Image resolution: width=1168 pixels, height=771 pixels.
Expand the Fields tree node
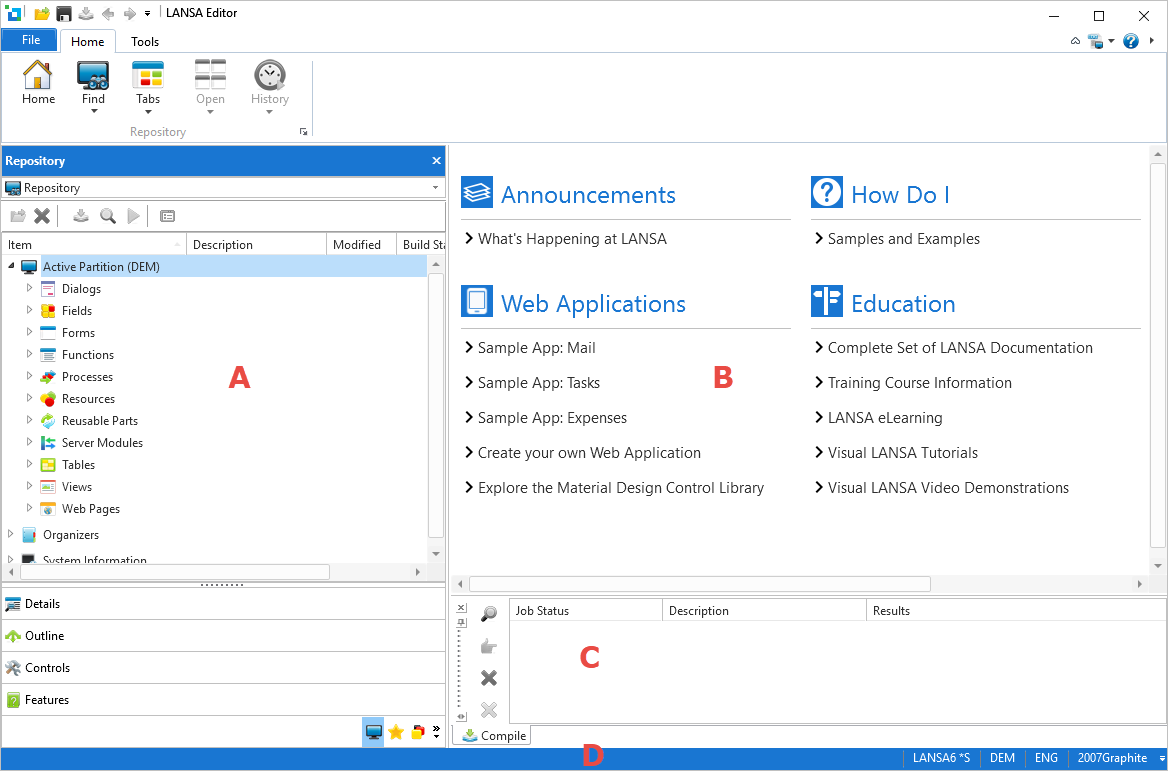point(29,310)
